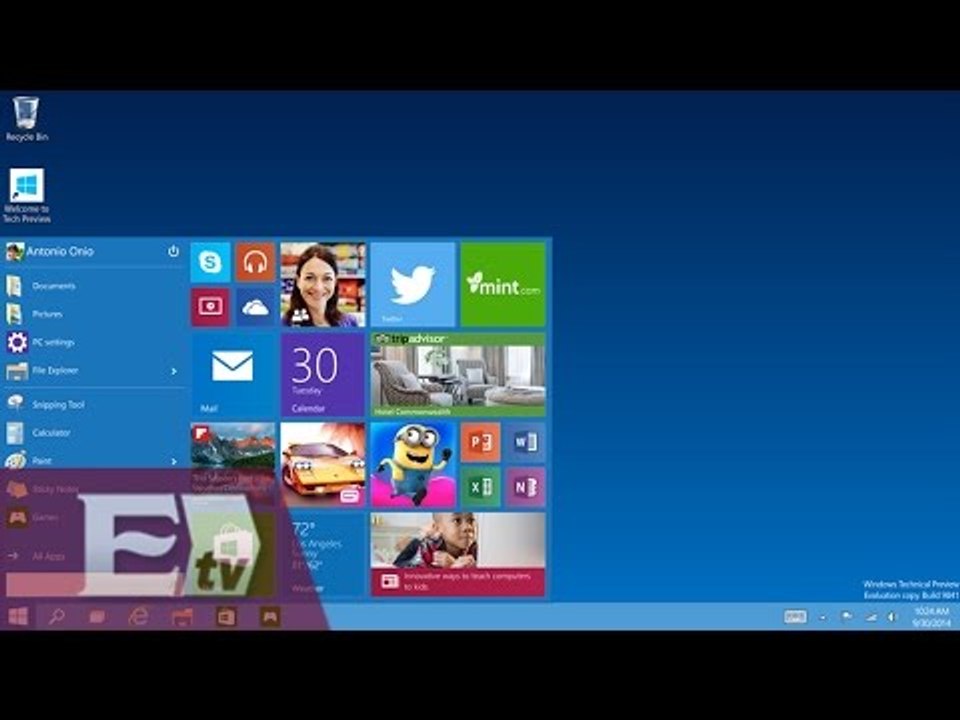Image resolution: width=960 pixels, height=720 pixels.
Task: Open the Twitter tile
Action: point(413,285)
